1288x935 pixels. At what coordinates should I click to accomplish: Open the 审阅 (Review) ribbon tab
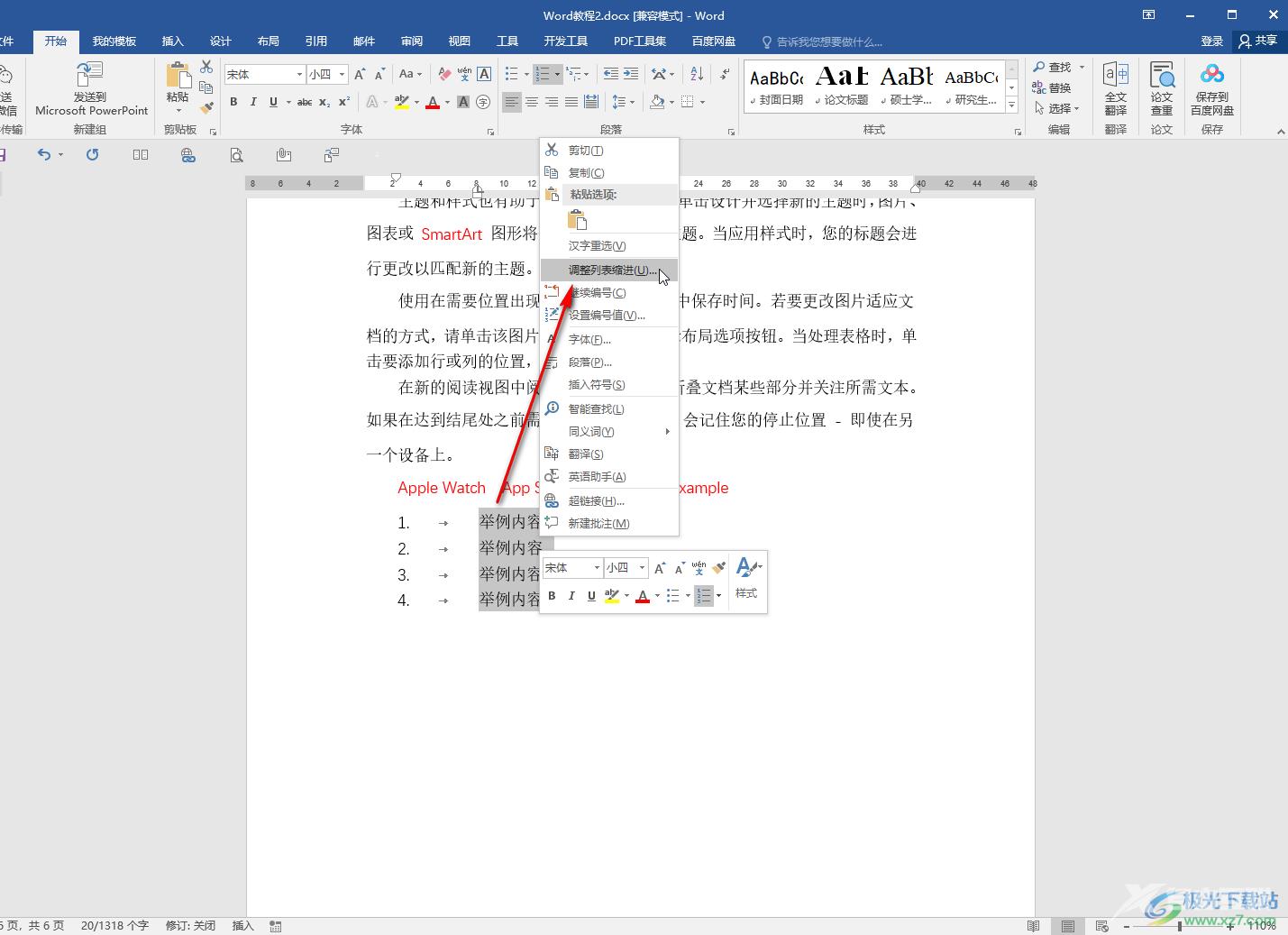(x=412, y=41)
